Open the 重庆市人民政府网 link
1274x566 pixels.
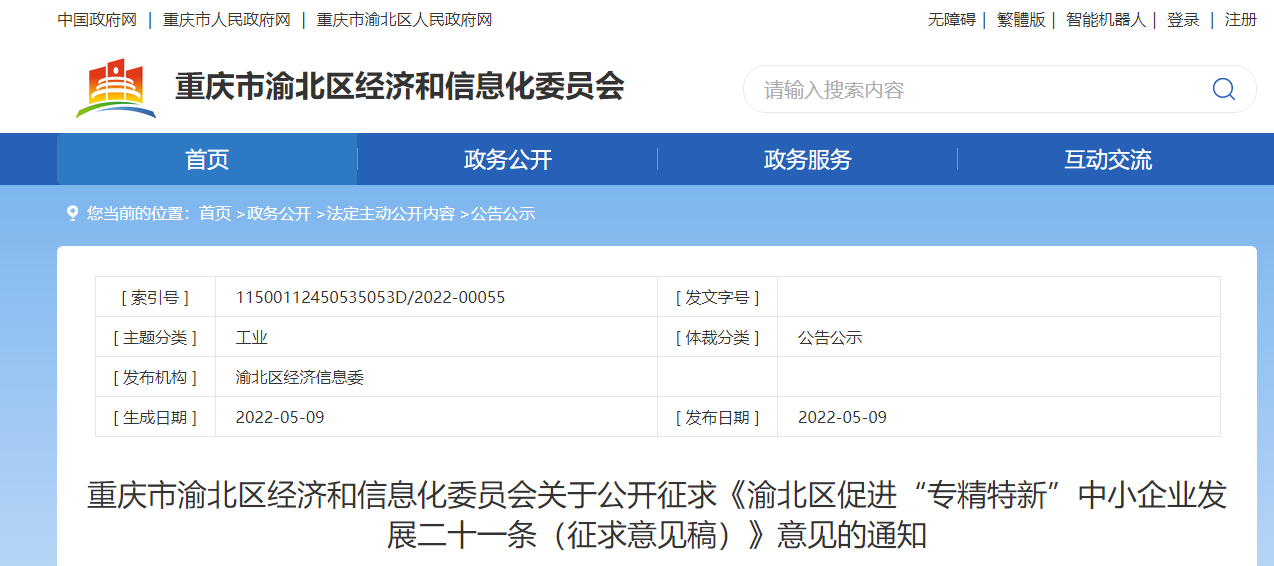point(227,20)
